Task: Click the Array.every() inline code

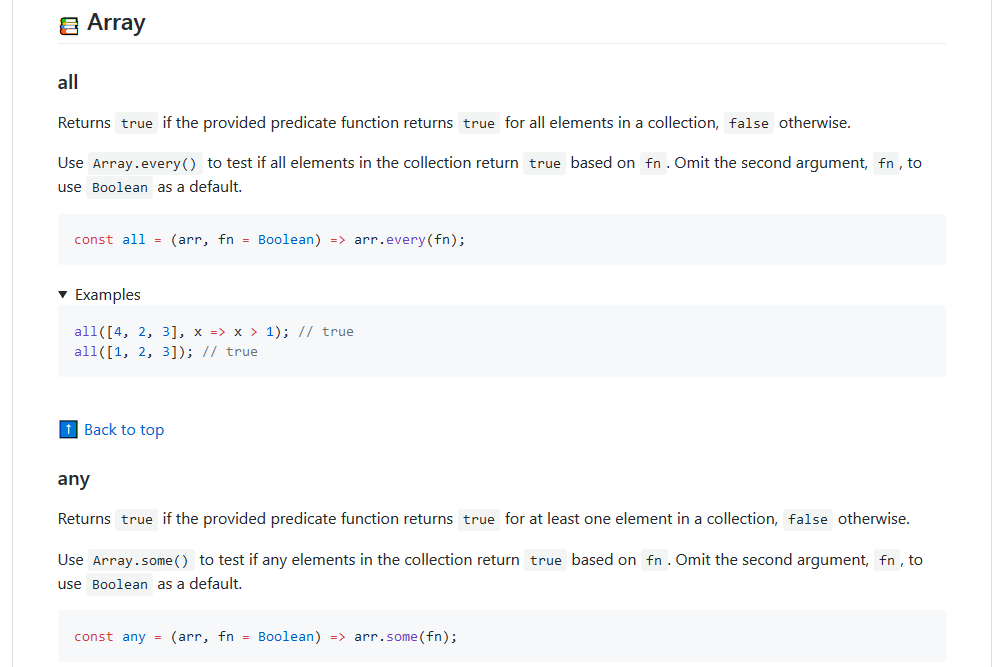Action: [145, 164]
